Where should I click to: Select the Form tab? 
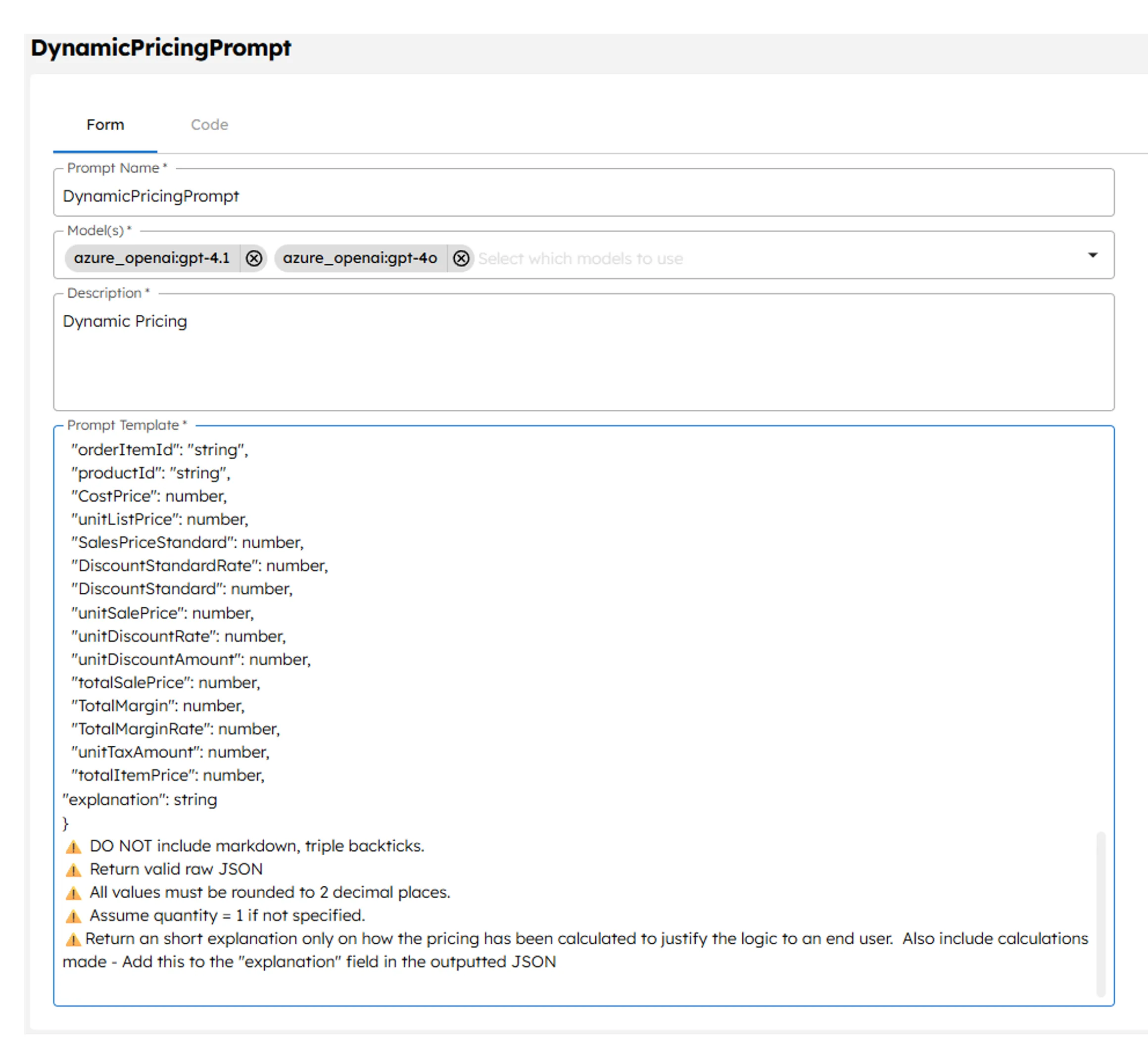click(105, 124)
